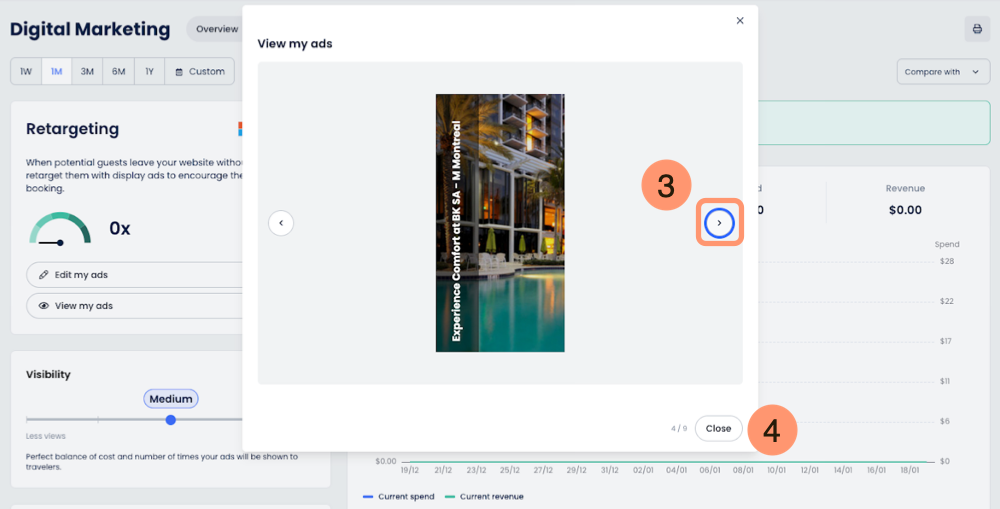This screenshot has width=1000, height=509.
Task: Switch to the Overview tab
Action: coord(215,29)
